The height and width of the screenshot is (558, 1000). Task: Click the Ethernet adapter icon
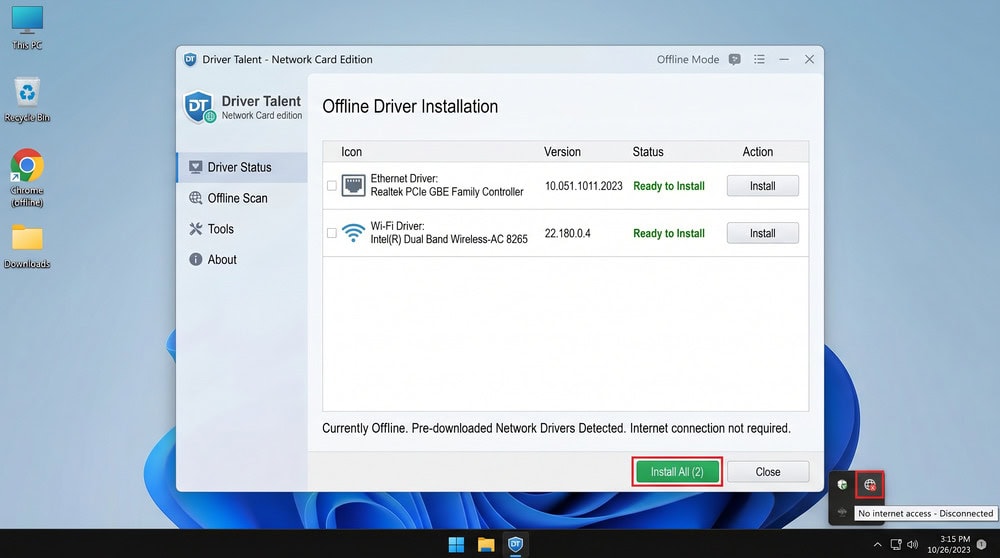[x=353, y=186]
